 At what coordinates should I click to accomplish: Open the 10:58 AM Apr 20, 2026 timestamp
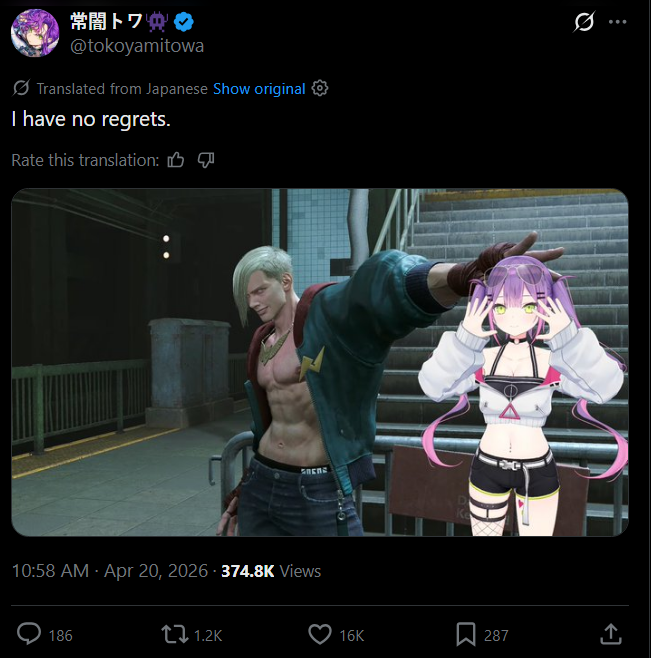click(x=110, y=571)
